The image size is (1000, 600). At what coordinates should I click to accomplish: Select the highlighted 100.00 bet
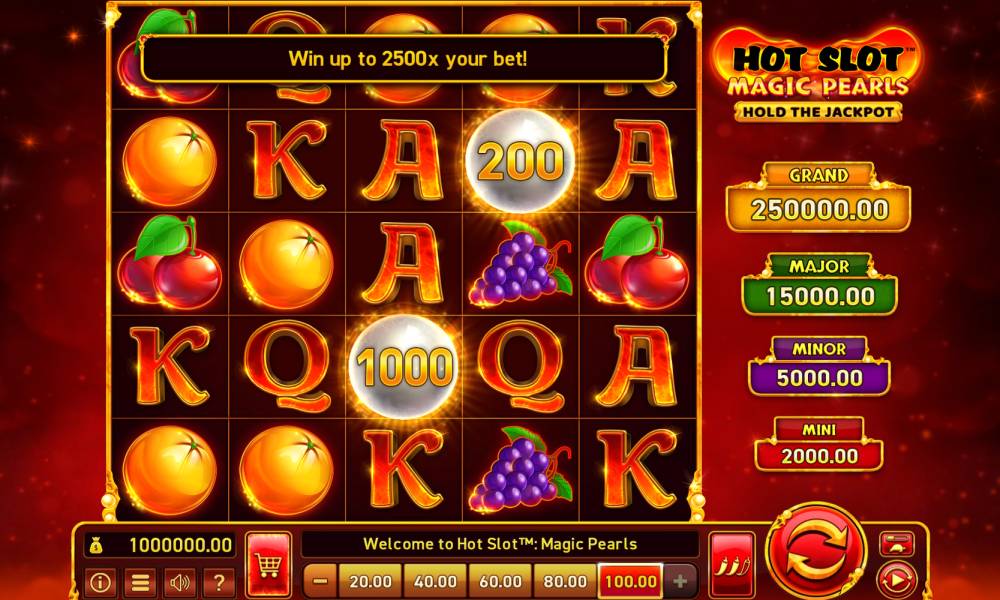point(631,581)
